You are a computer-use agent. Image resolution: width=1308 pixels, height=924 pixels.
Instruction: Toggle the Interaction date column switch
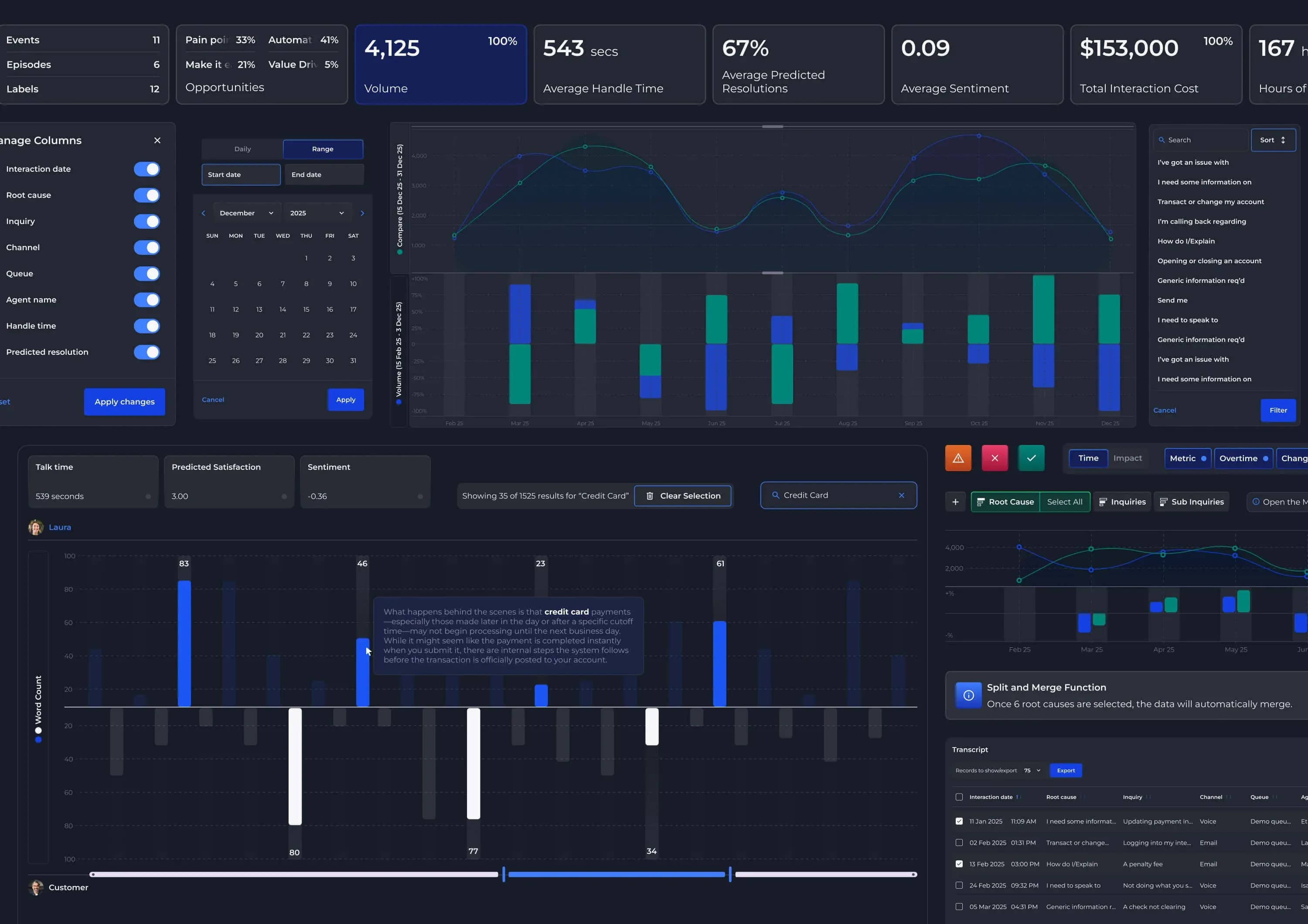coord(146,169)
